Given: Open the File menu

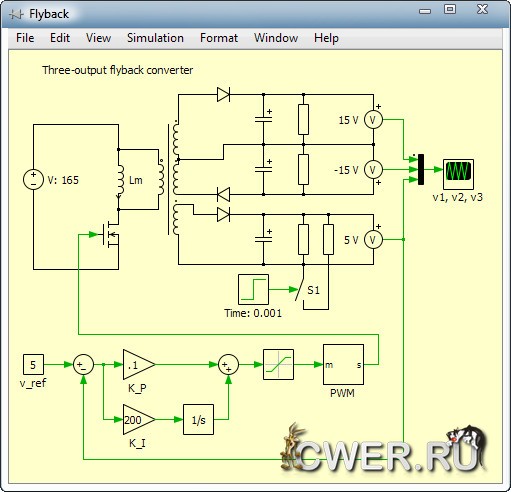Looking at the screenshot, I should [25, 38].
